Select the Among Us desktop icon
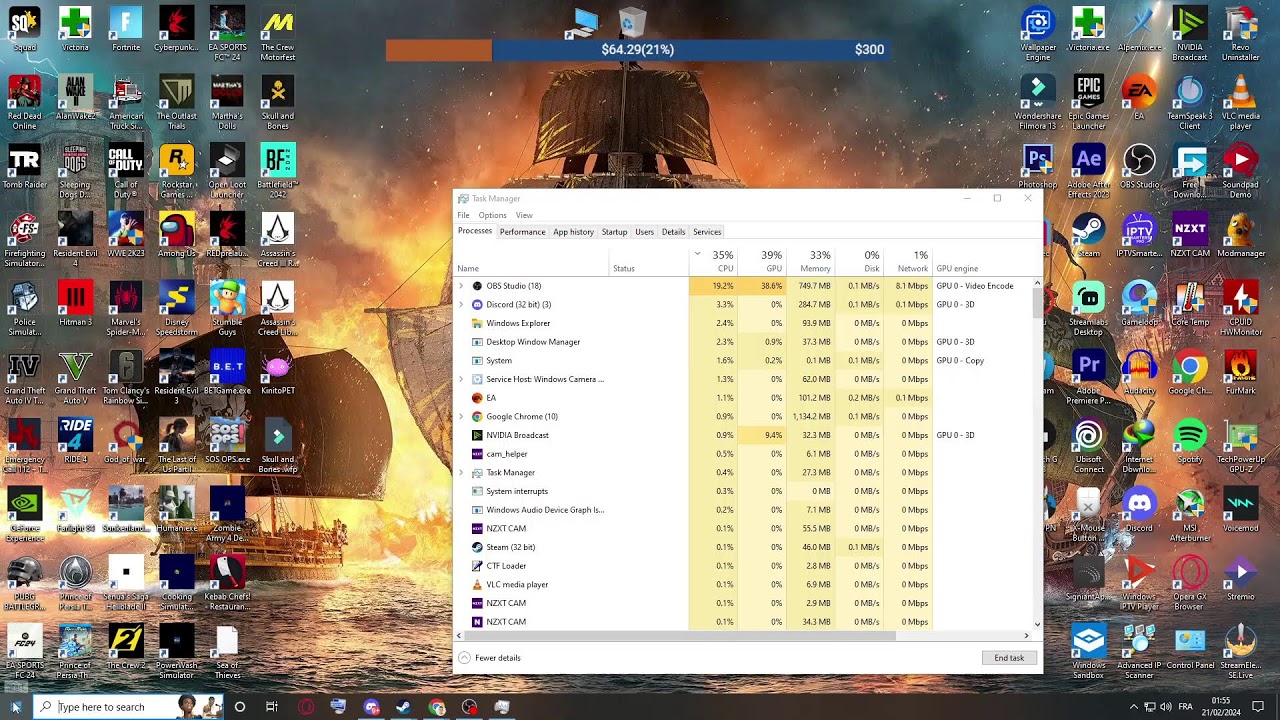The width and height of the screenshot is (1280, 720). pyautogui.click(x=177, y=236)
